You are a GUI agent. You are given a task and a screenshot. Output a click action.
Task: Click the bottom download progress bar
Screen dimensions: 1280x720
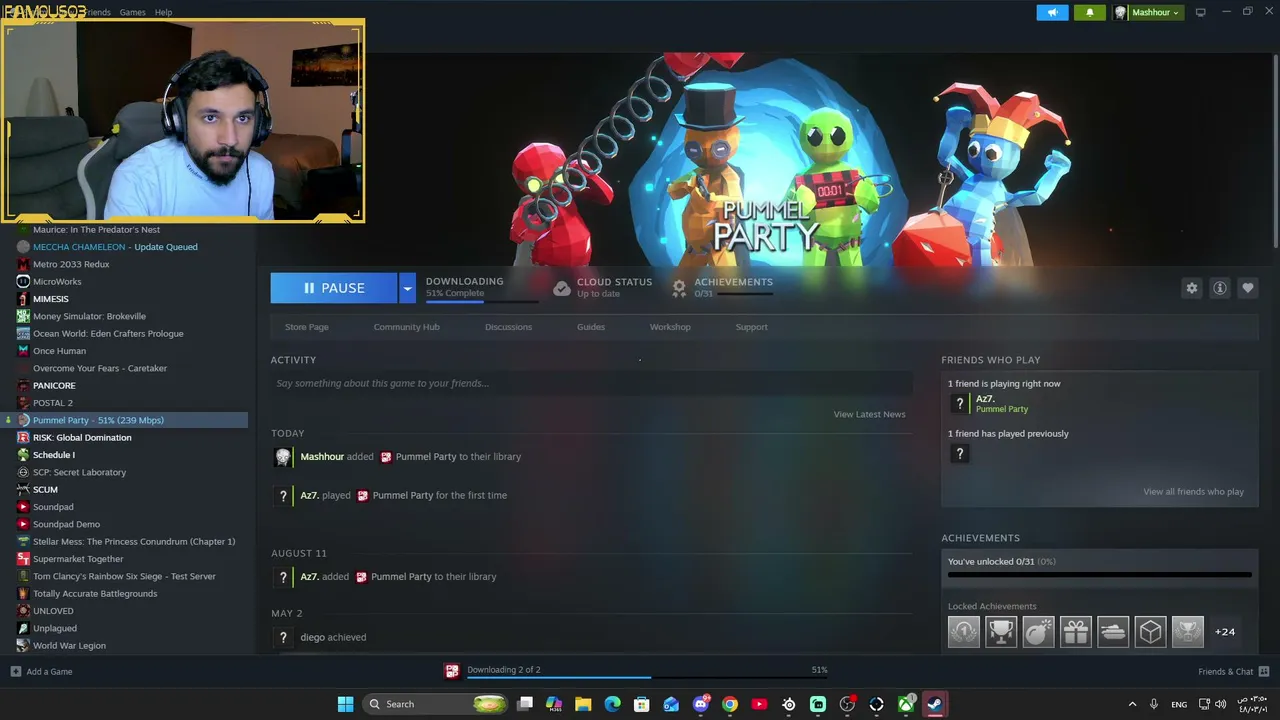(x=649, y=678)
